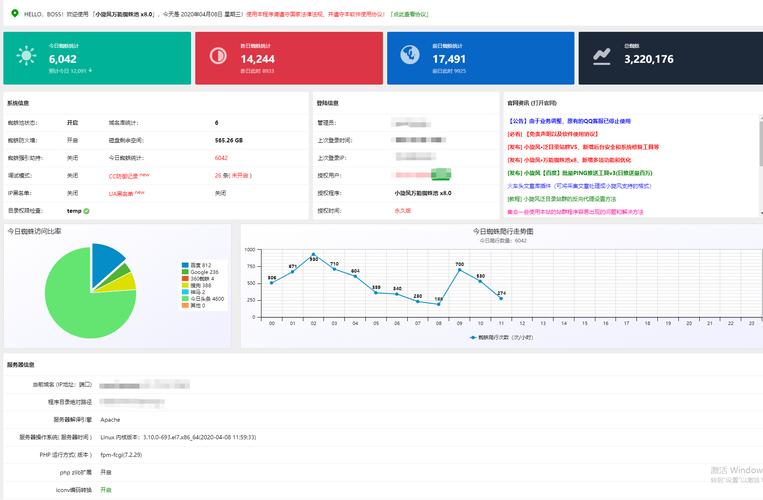Image resolution: width=763 pixels, height=500 pixels.
Task: Open the first 公告 news item
Action: click(x=569, y=121)
